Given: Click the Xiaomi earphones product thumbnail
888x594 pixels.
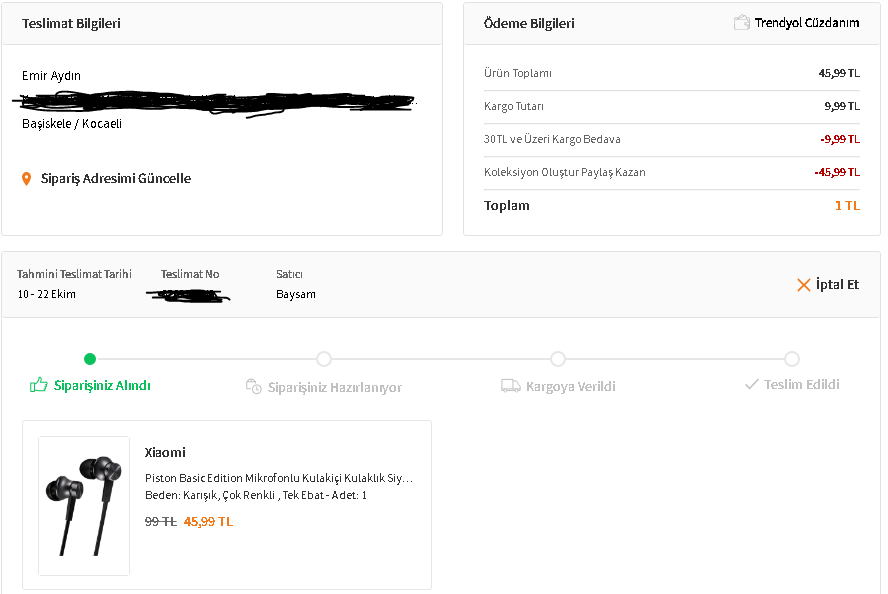Looking at the screenshot, I should pos(84,505).
